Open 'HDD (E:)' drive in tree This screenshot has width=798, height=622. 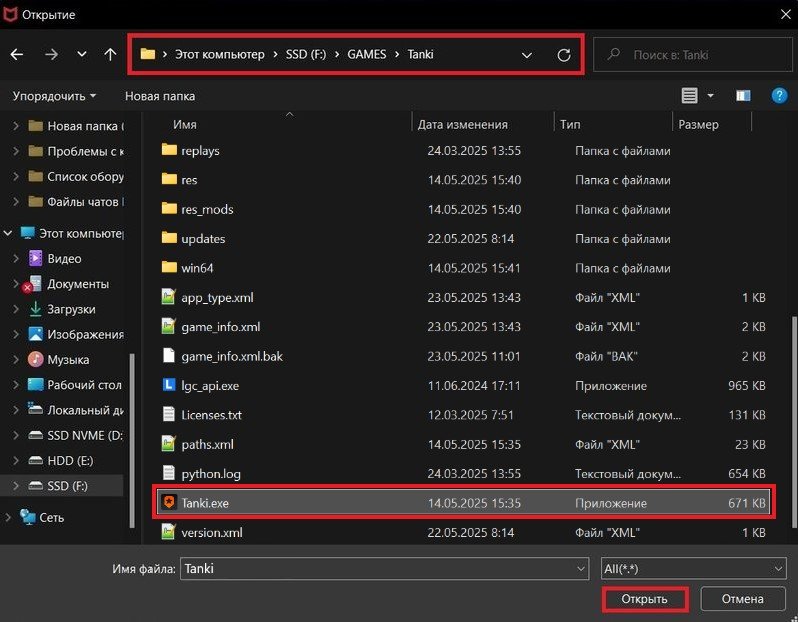(x=61, y=461)
